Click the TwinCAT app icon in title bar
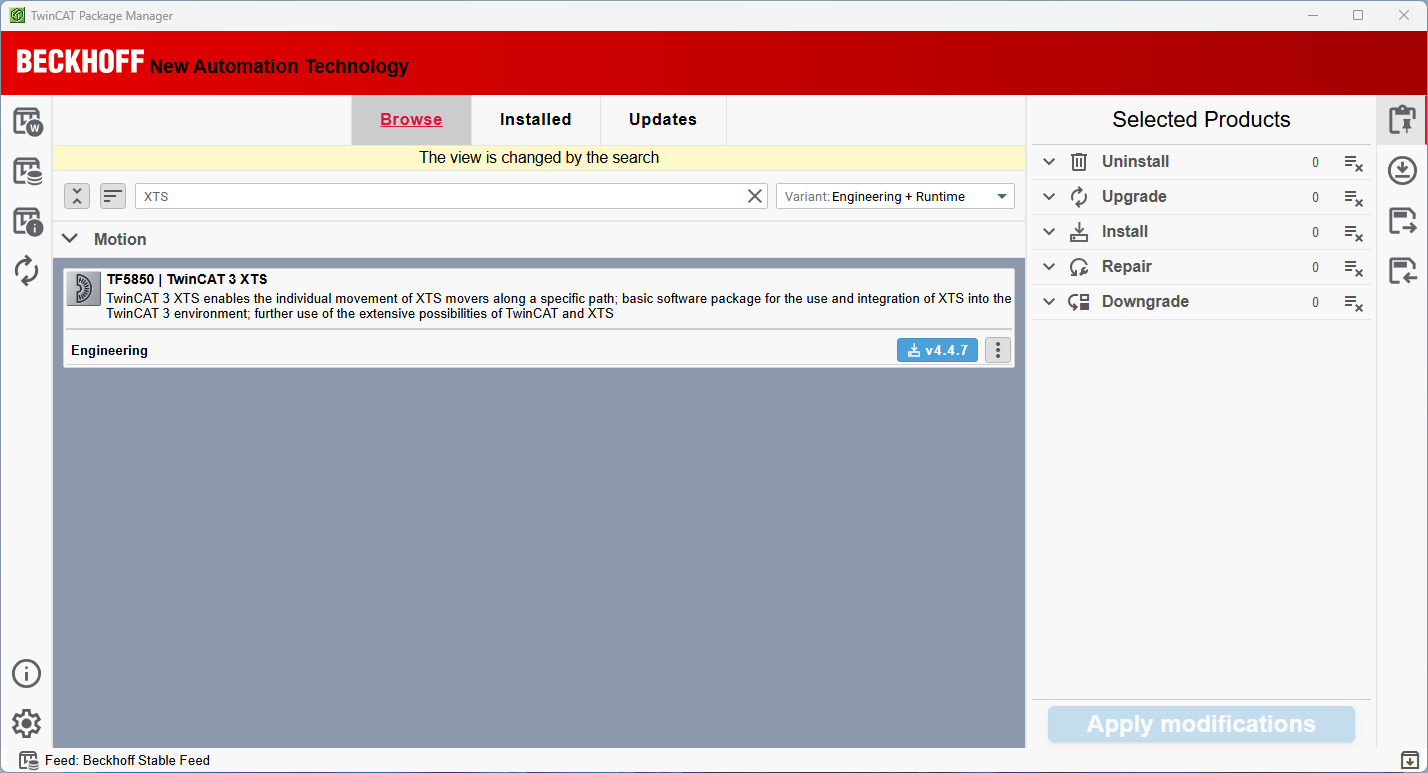The height and width of the screenshot is (773, 1428). 17,15
